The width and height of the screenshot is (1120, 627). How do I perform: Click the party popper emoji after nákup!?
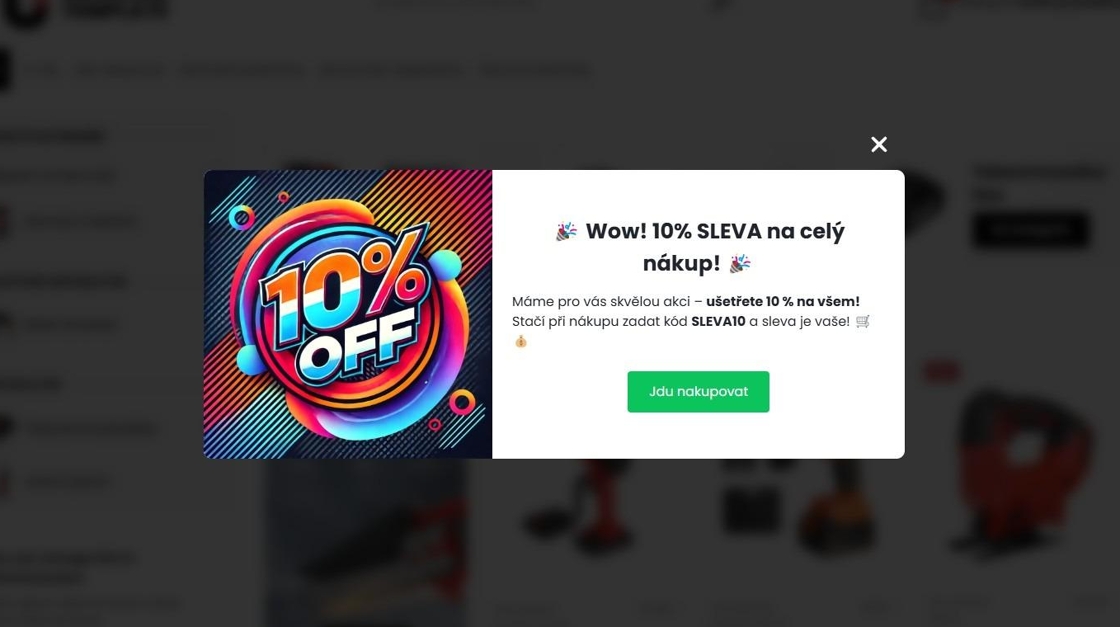[740, 264]
